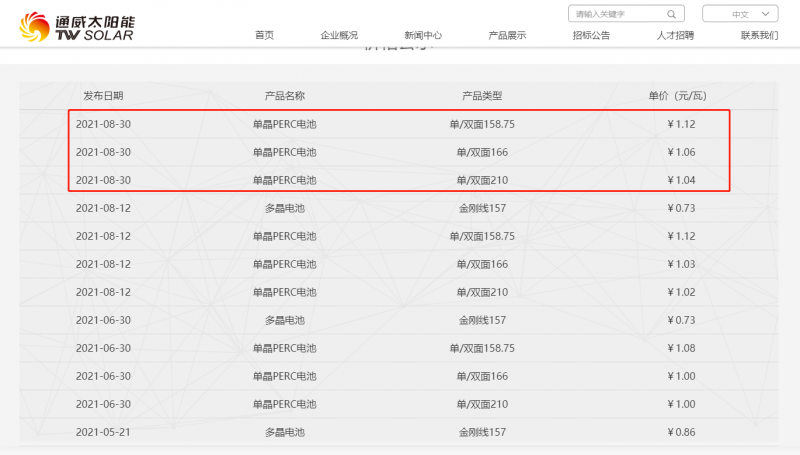The width and height of the screenshot is (800, 455).
Task: Click the 单价(元/瓦) column header
Action: pyautogui.click(x=678, y=96)
